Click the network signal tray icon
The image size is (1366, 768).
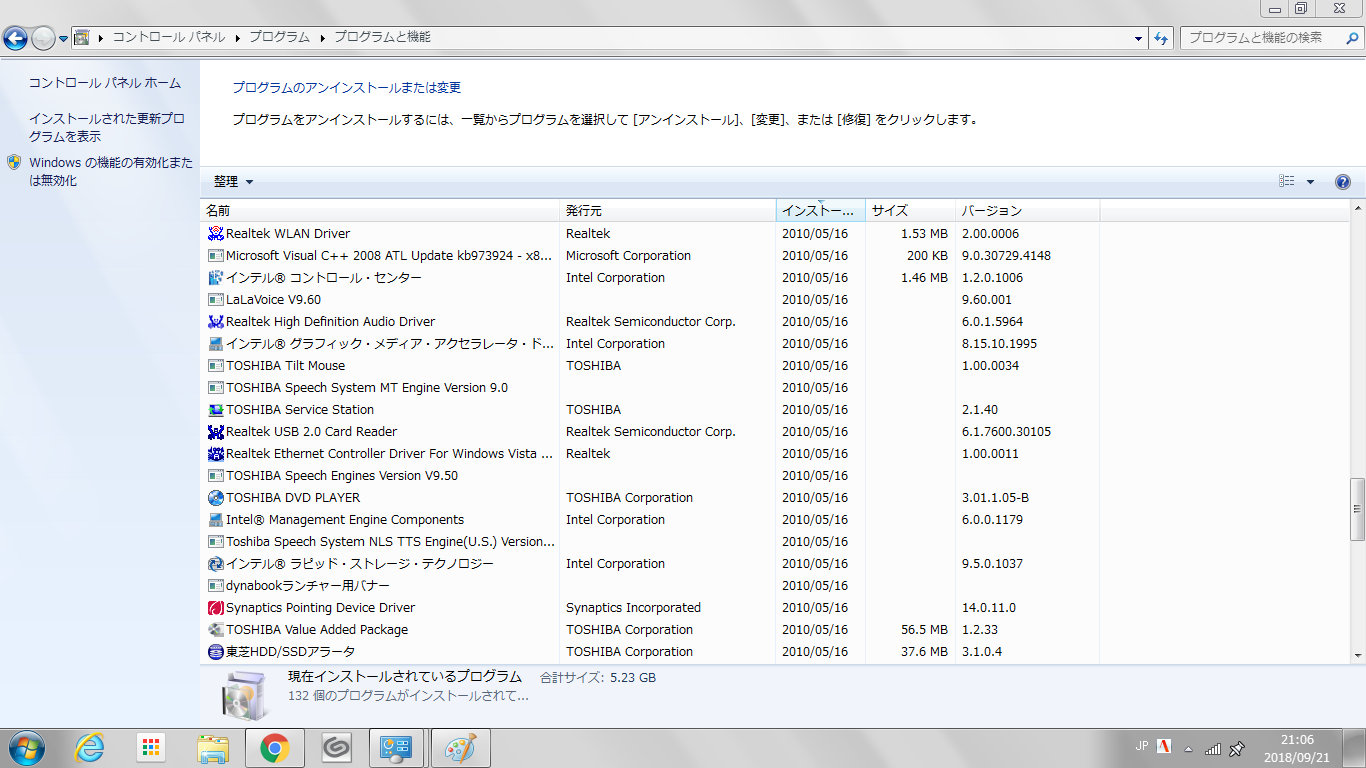click(1212, 748)
